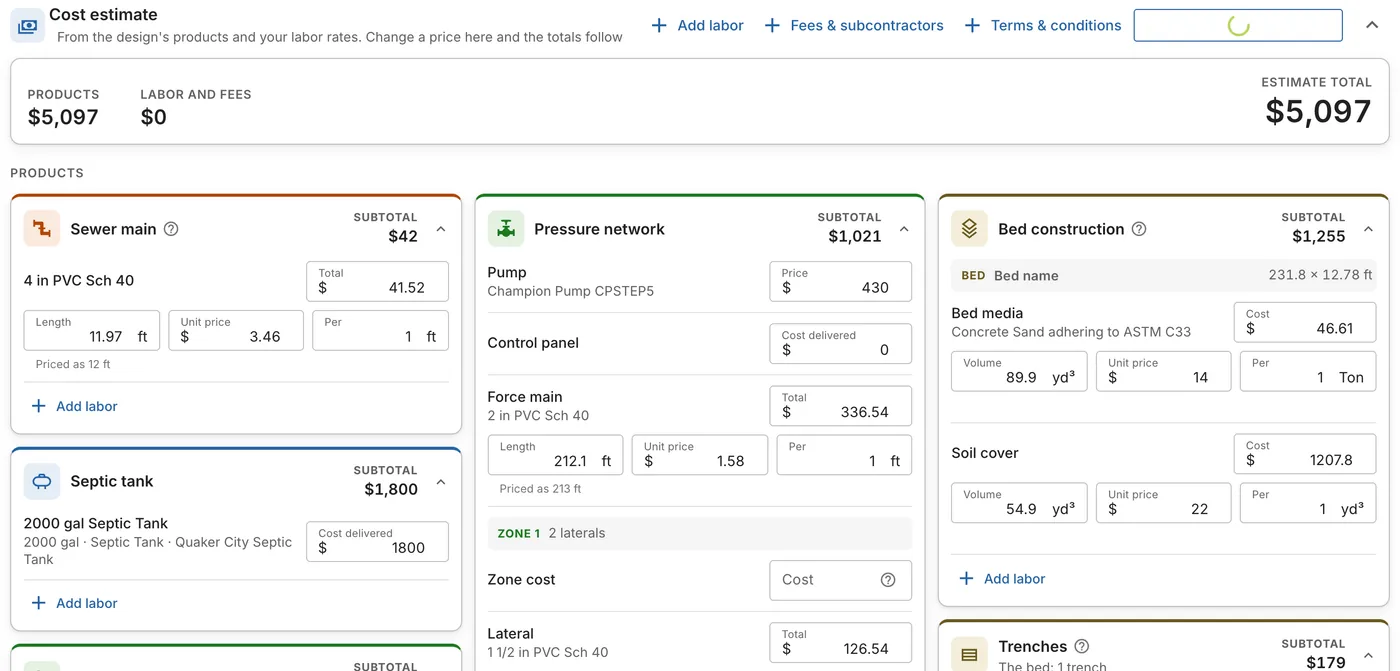
Task: Edit Bed media Unit price 14
Action: [1163, 371]
